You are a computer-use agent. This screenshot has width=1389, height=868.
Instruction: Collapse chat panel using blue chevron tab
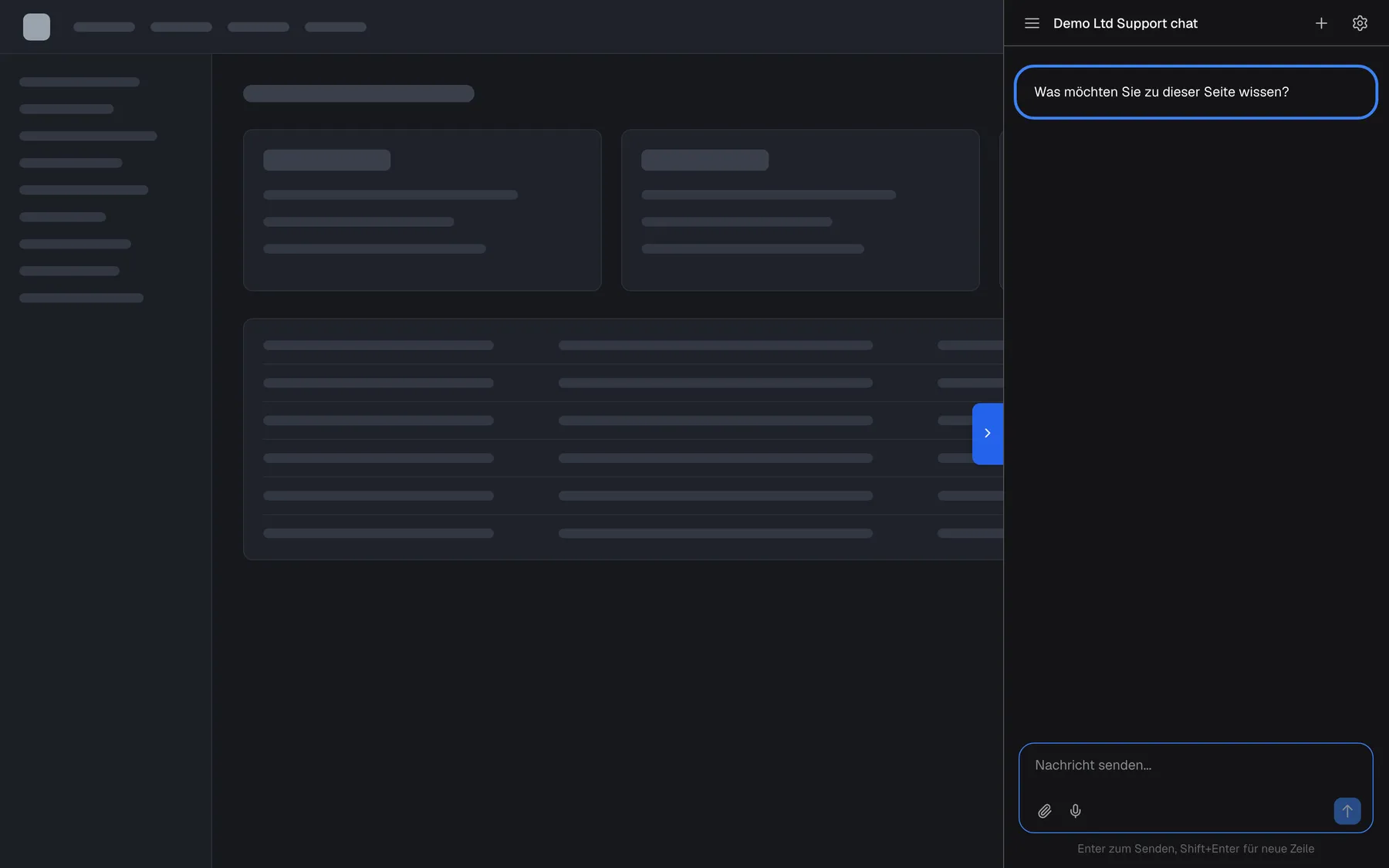pos(988,434)
